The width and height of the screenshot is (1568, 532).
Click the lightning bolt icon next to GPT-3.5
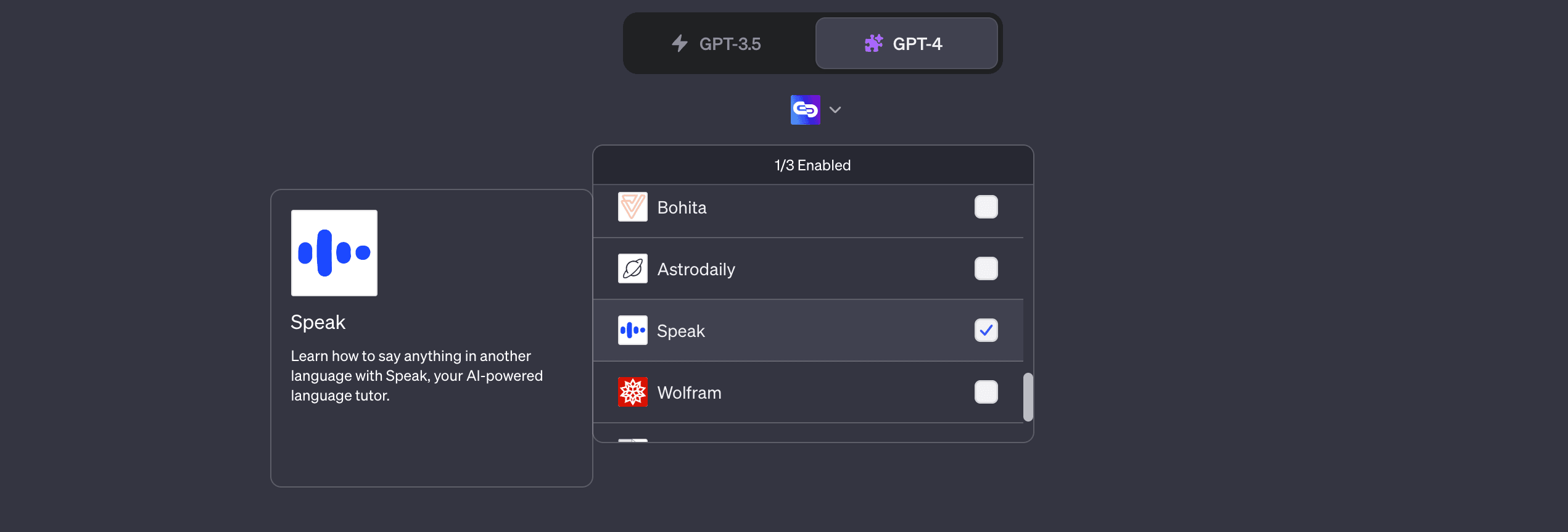click(x=679, y=43)
